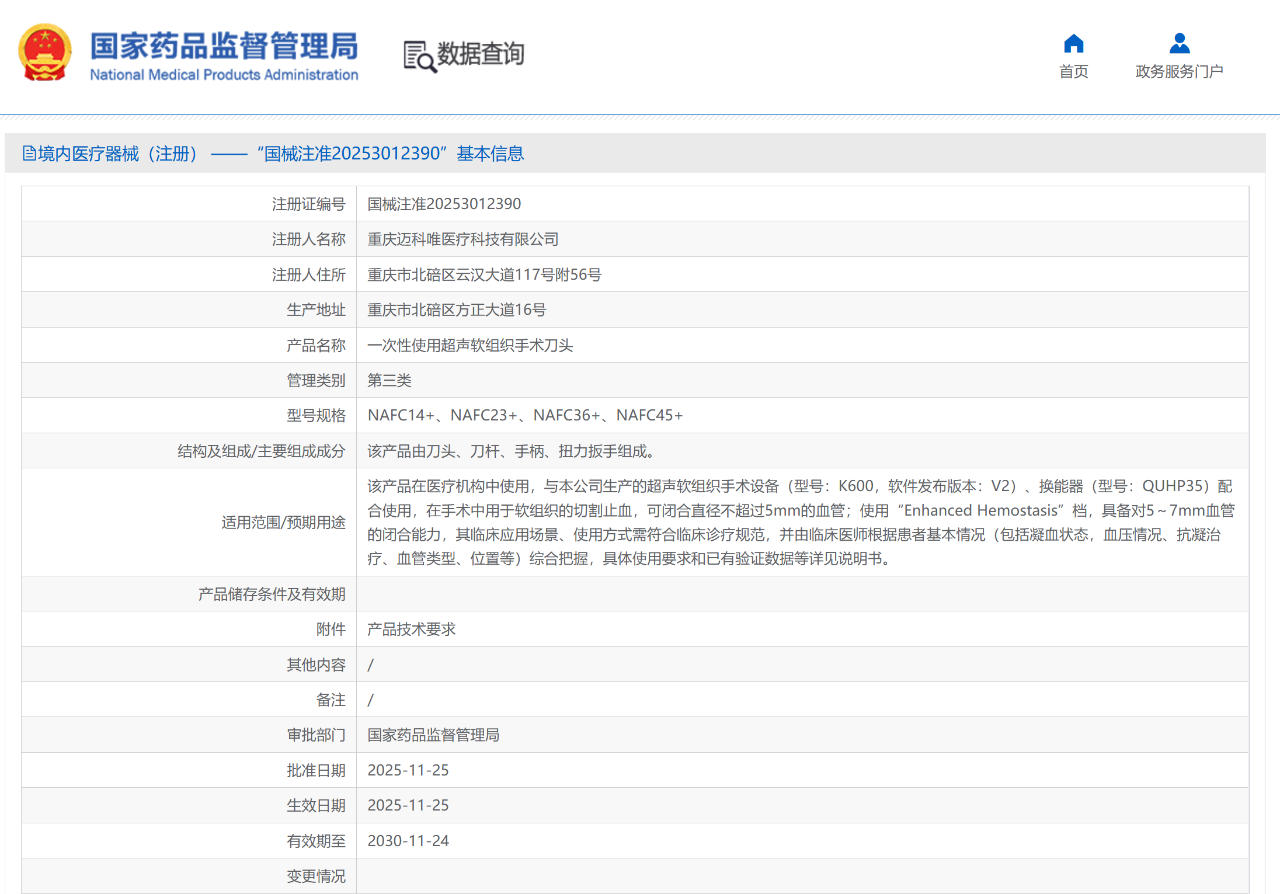Click the national emblem logo
Screen dimensions: 1280x894
45,53
